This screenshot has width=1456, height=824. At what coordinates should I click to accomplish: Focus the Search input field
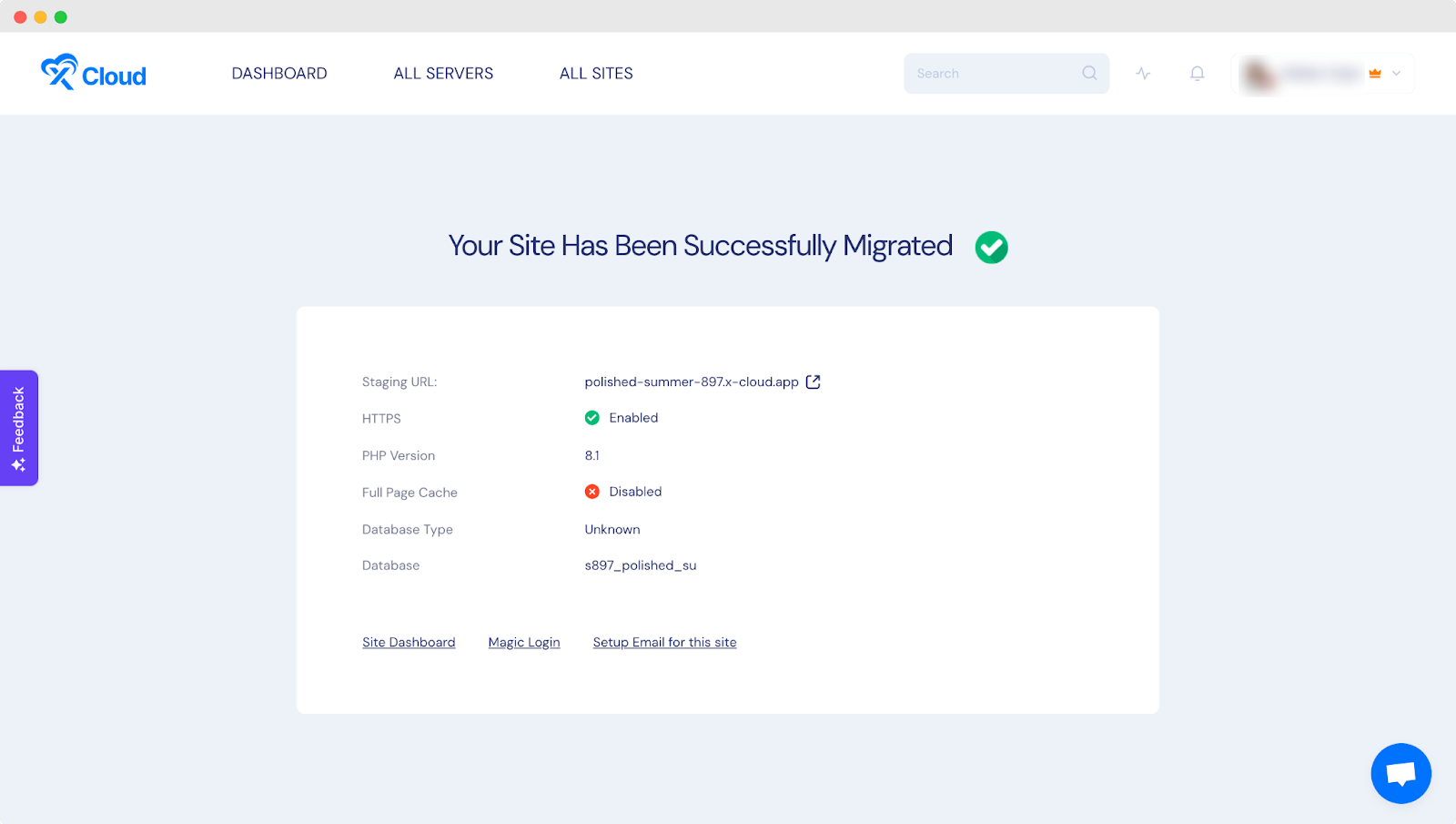coord(992,74)
